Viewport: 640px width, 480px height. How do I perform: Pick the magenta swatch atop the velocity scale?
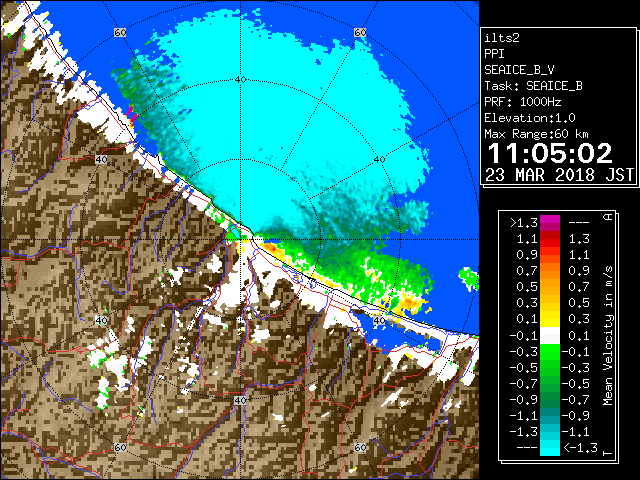(x=550, y=223)
